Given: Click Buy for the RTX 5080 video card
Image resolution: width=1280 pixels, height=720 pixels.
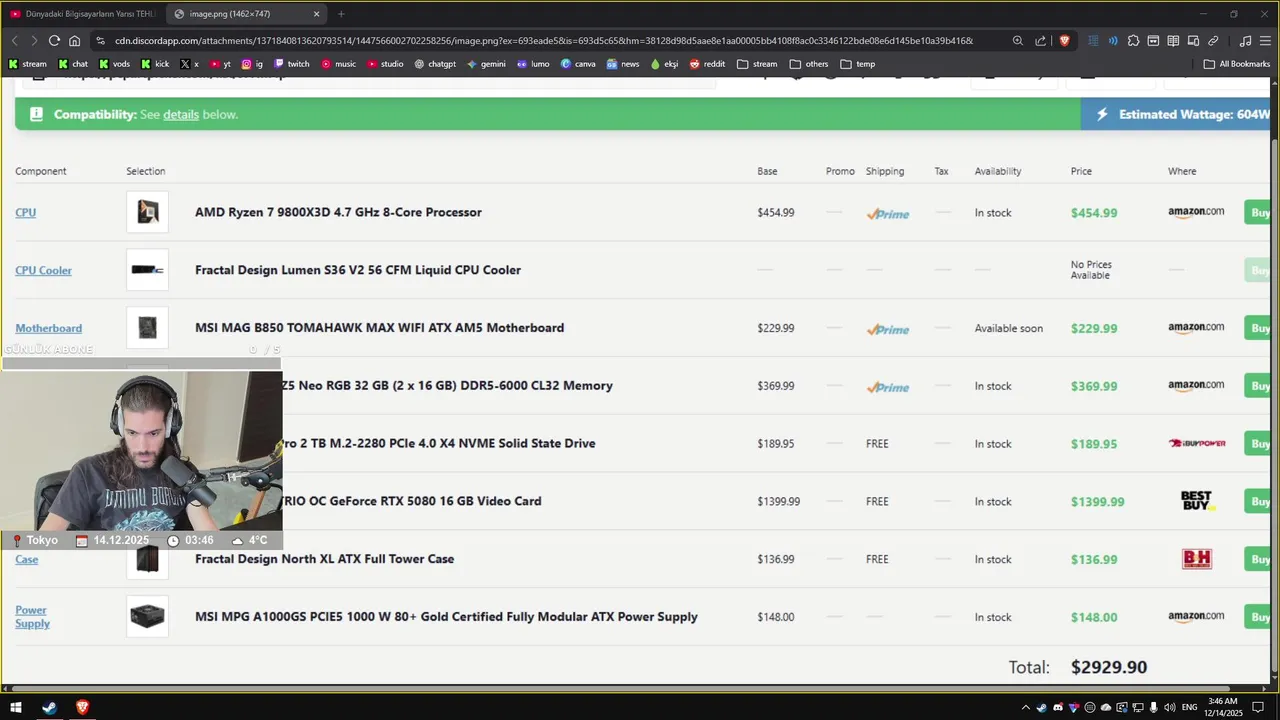Looking at the screenshot, I should pyautogui.click(x=1259, y=501).
